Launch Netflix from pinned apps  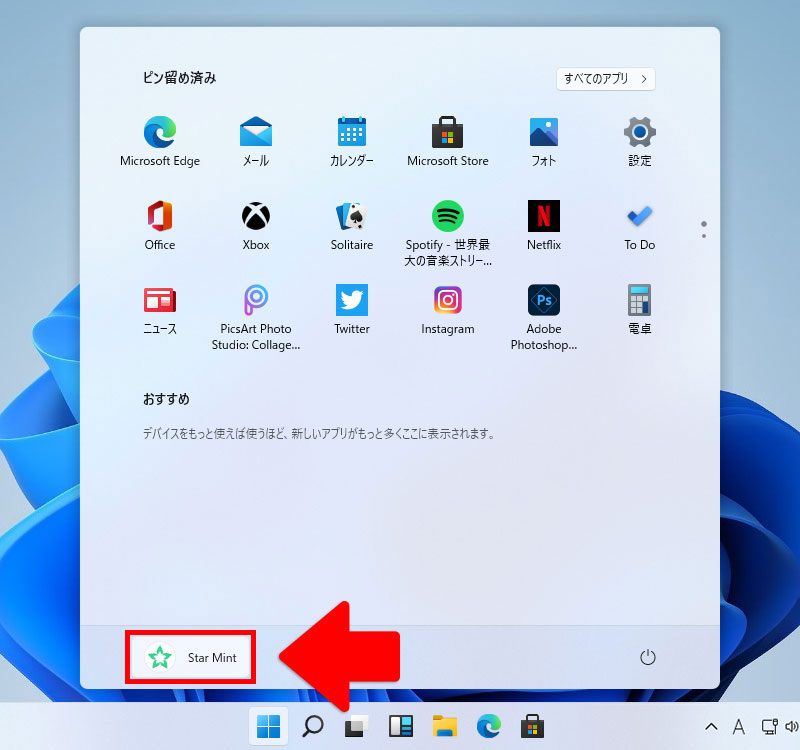click(x=543, y=226)
